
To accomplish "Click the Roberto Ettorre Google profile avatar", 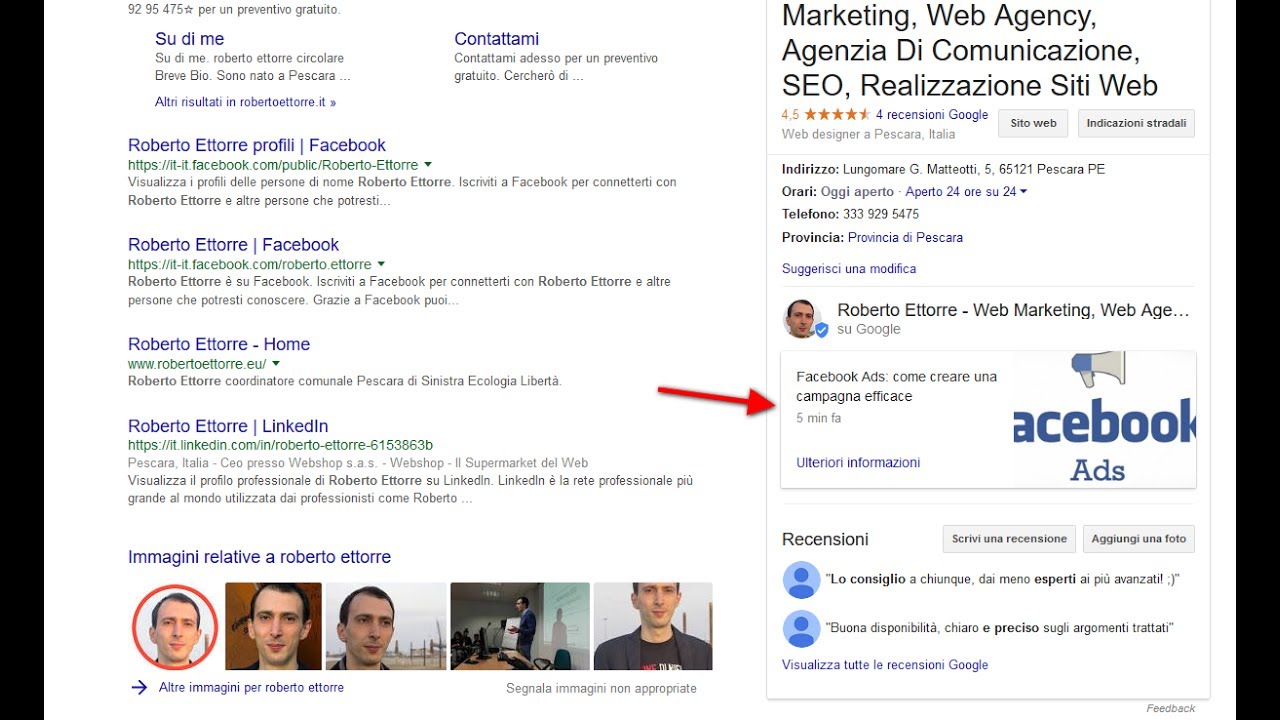I will point(803,319).
